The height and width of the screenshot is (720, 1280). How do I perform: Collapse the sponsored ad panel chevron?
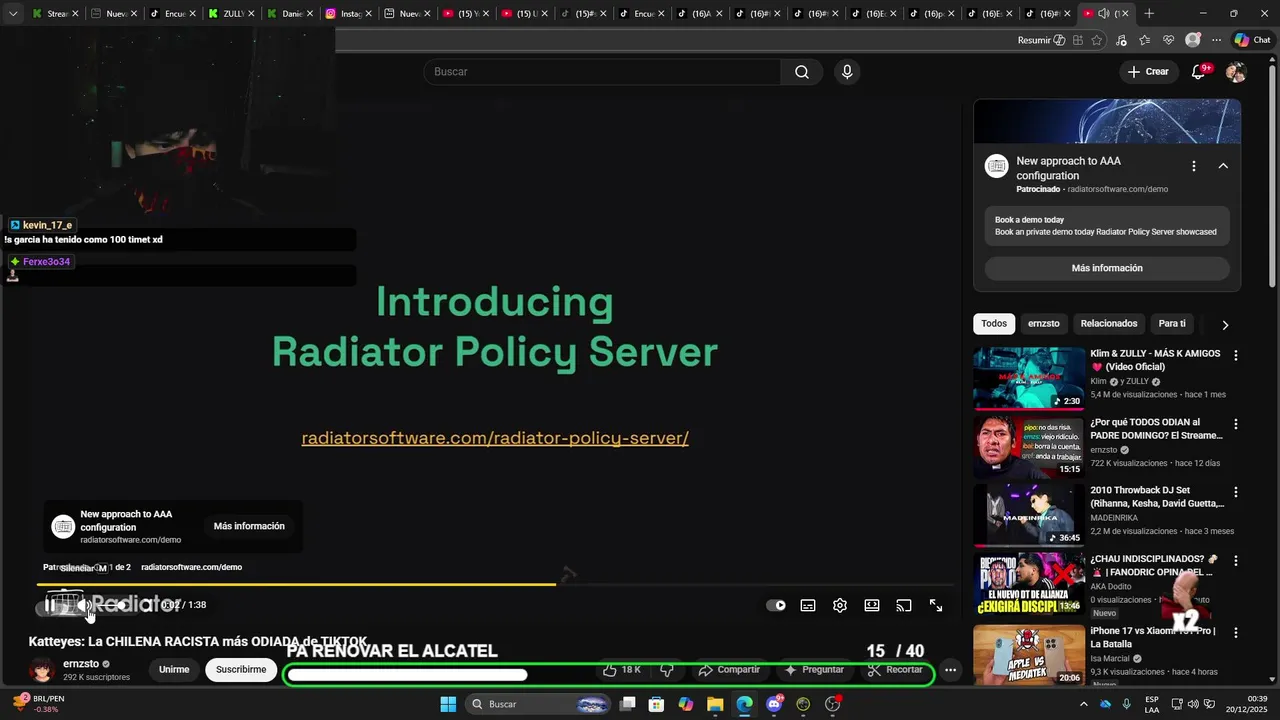point(1223,166)
